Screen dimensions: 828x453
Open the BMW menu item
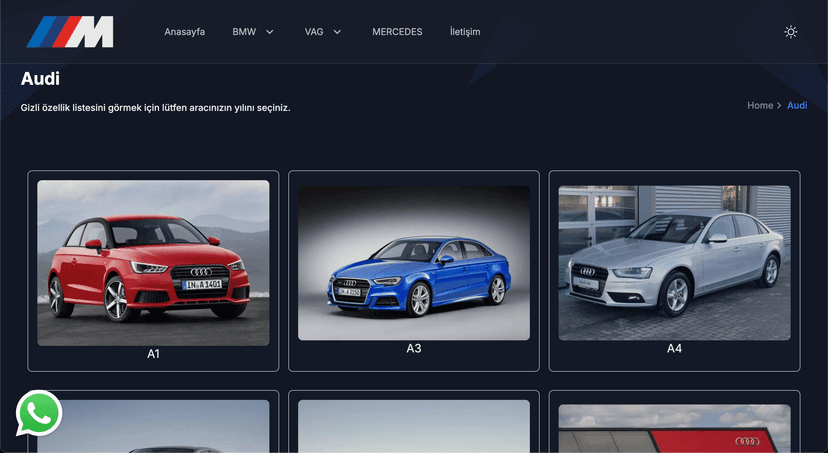point(244,32)
